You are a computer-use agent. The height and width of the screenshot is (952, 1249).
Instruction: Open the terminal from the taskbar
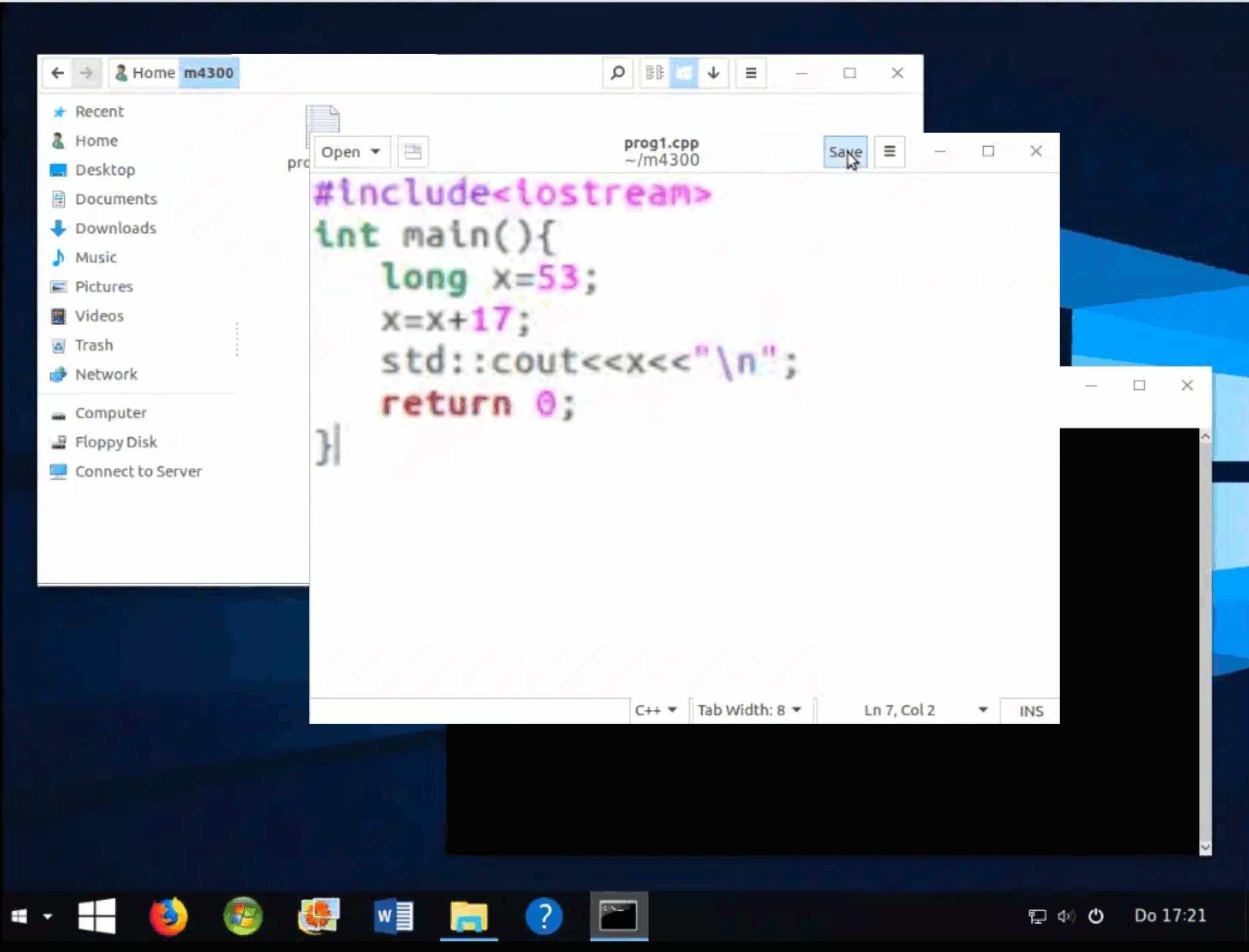618,916
